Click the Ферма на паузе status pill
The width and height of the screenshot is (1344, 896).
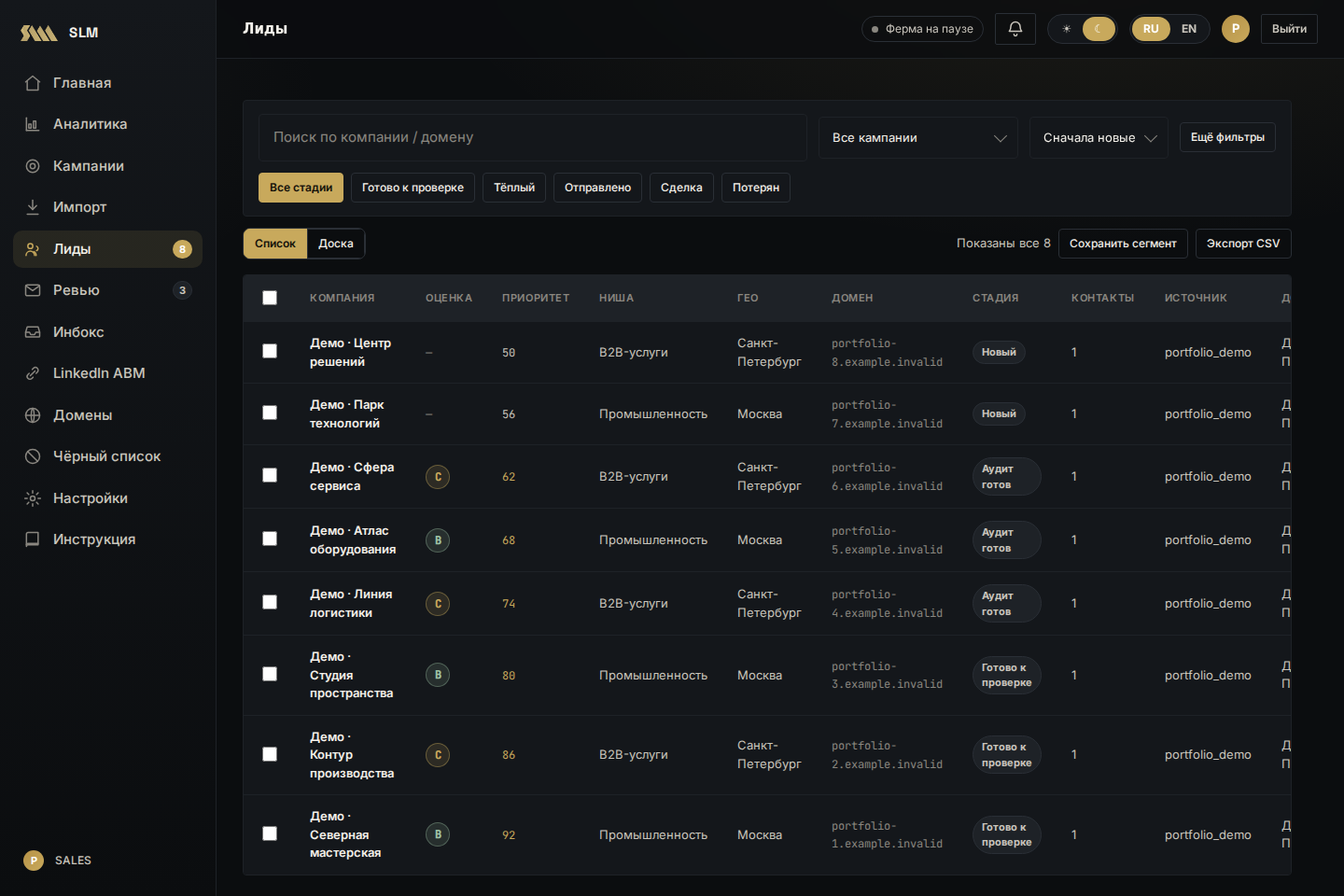pos(922,29)
